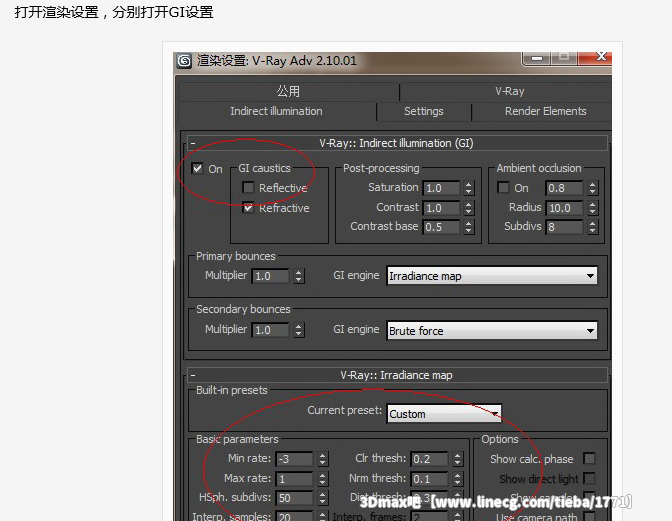The width and height of the screenshot is (672, 521).
Task: Click the Nrm thresh field
Action: click(x=429, y=479)
